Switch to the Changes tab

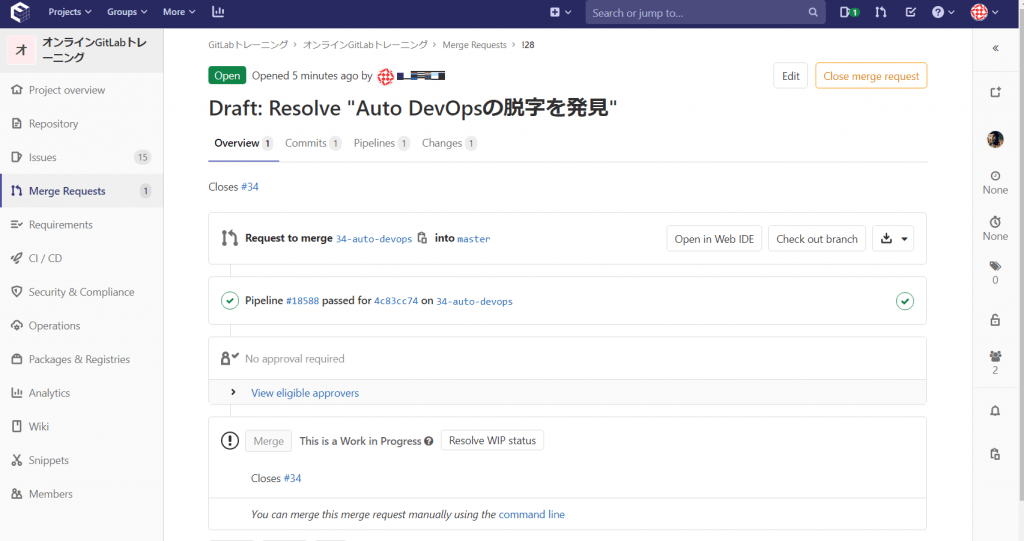click(x=449, y=143)
